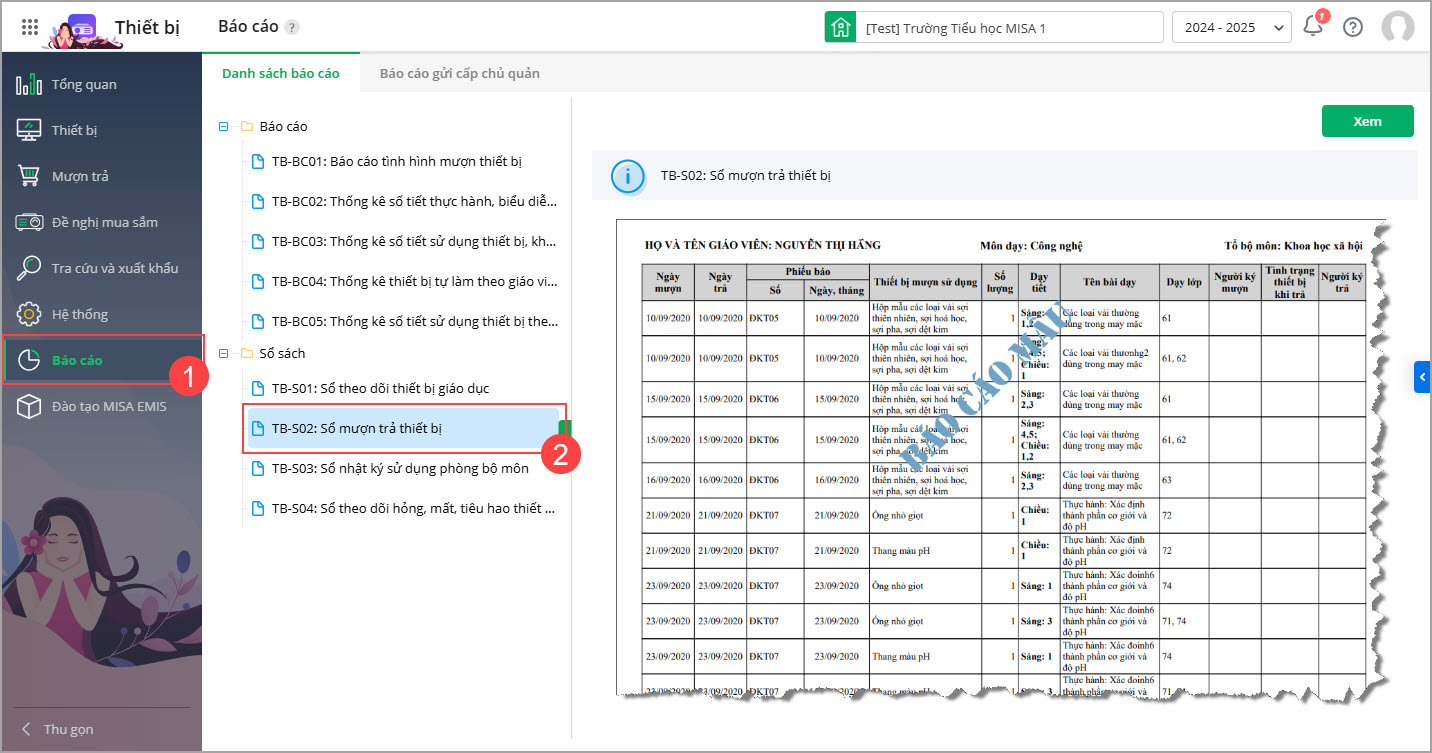Screen dimensions: 1432x753
Task: Click the help icon beside Báo cáo title
Action: coord(291,27)
